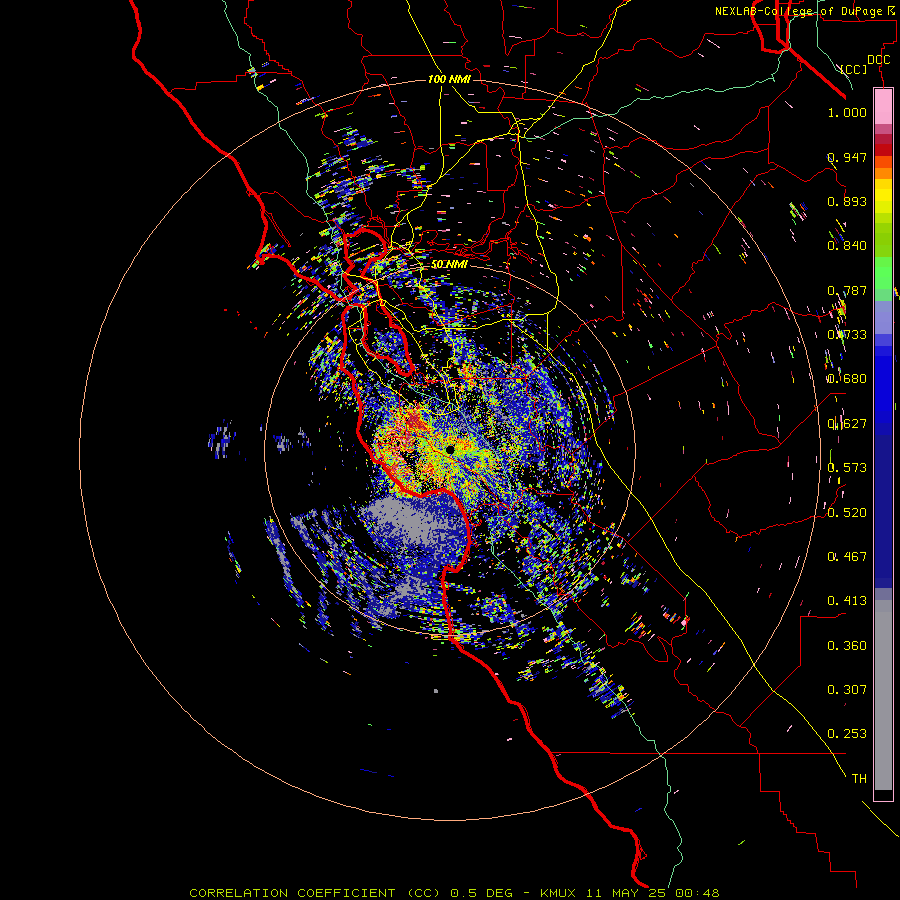Select the 0.787 scale value
This screenshot has height=900, width=900.
[x=847, y=290]
